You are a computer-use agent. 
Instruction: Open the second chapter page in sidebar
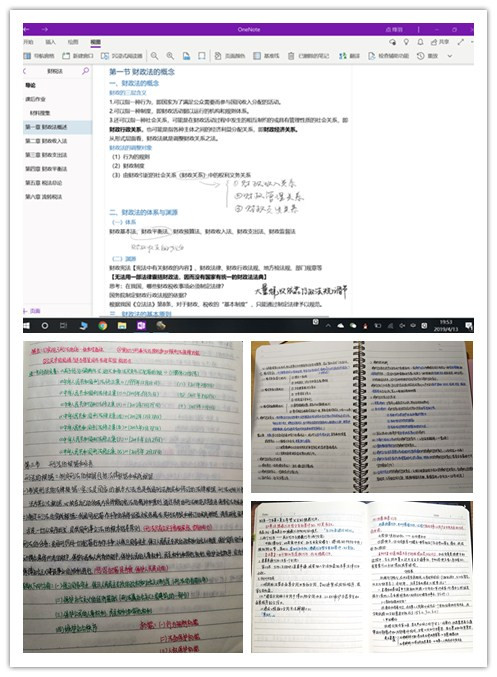click(46, 141)
